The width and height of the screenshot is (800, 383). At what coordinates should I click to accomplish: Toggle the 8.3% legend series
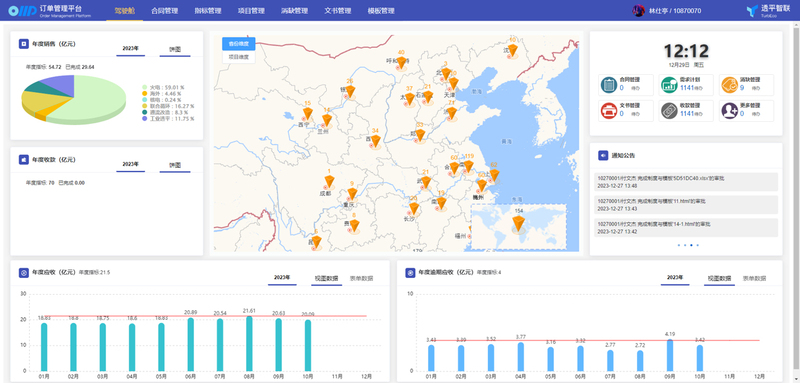(x=166, y=112)
